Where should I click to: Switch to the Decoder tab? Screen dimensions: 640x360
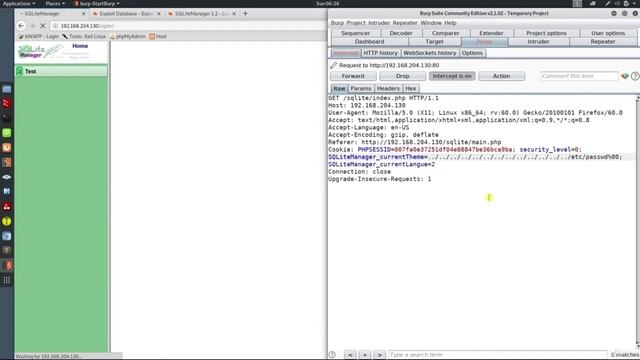[401, 33]
